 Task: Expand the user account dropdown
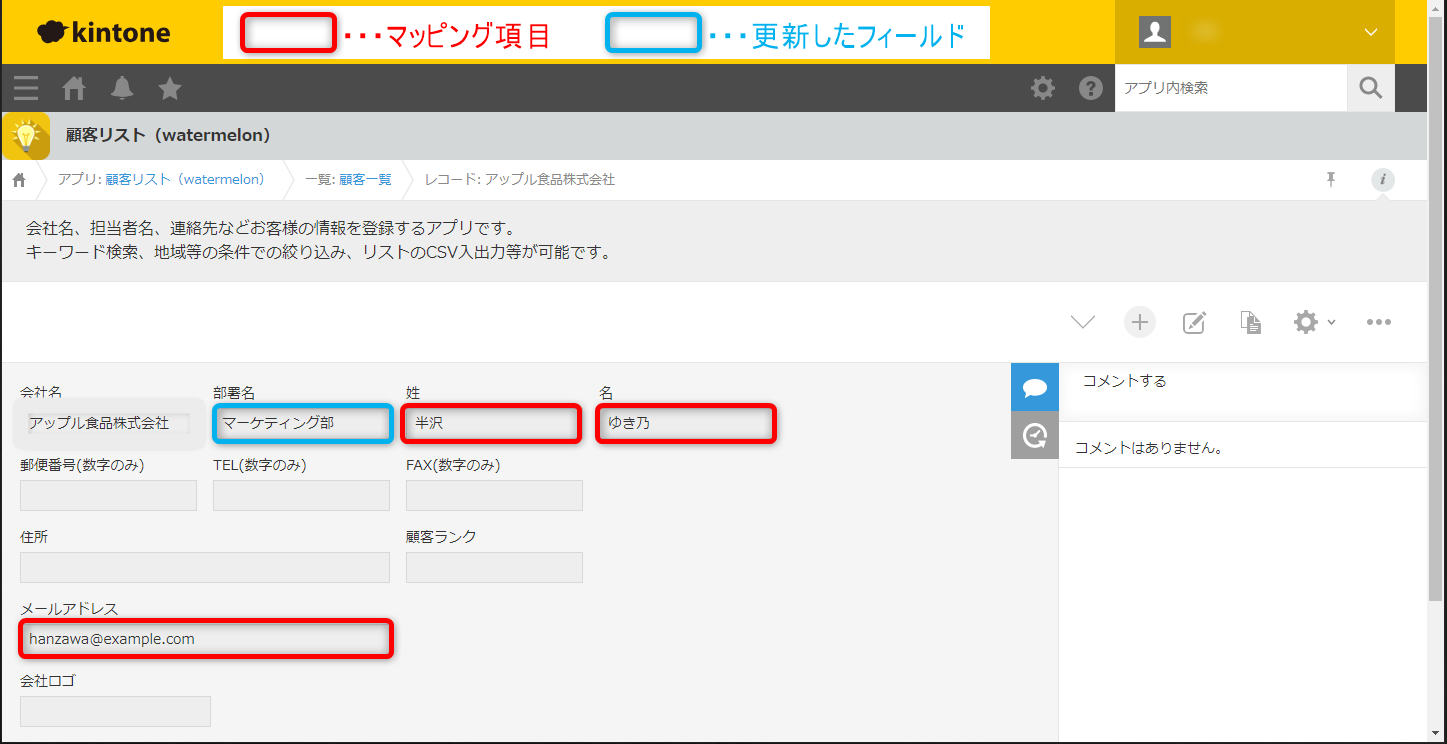tap(1370, 32)
